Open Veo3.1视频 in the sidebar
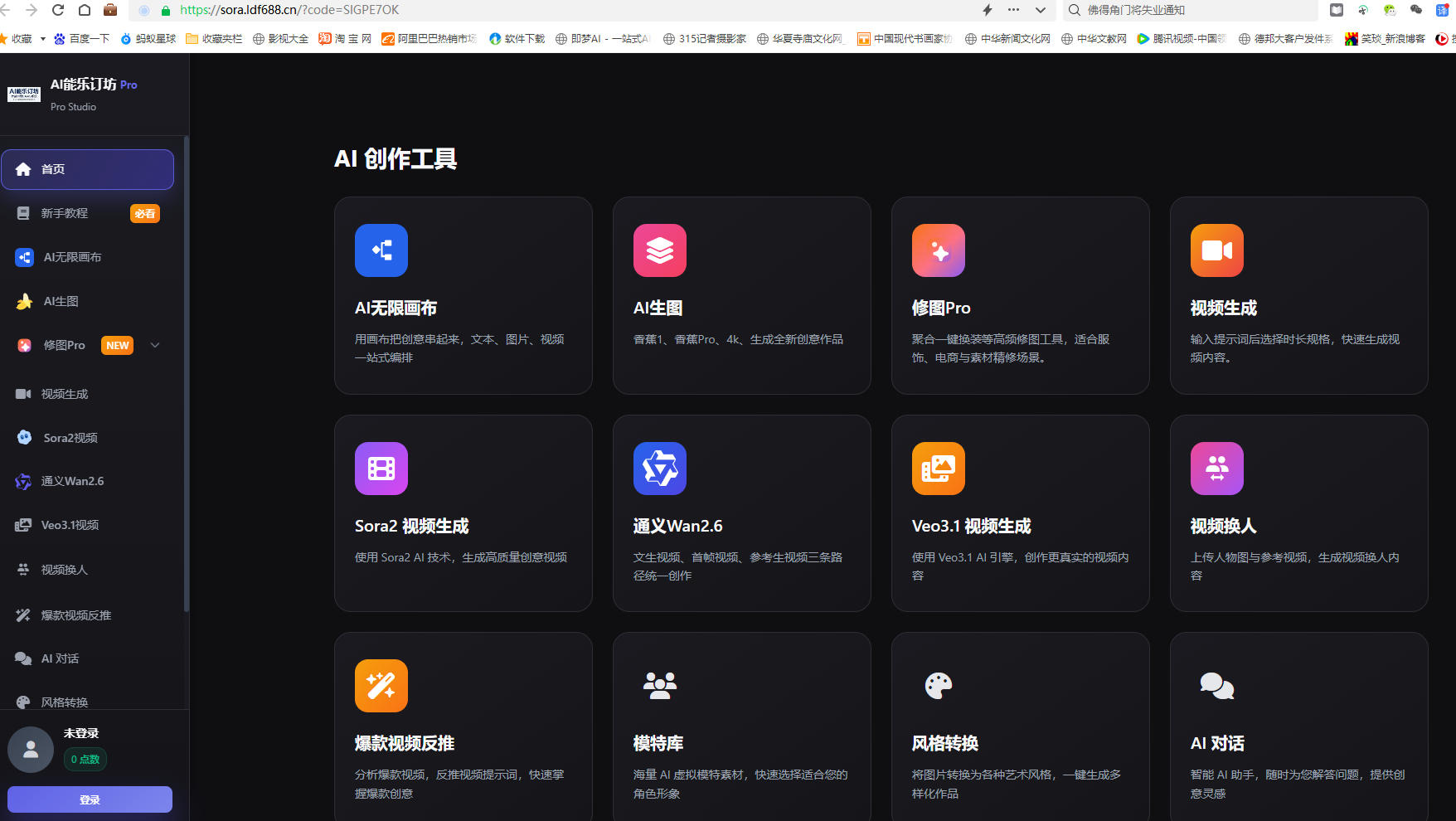 [x=87, y=525]
